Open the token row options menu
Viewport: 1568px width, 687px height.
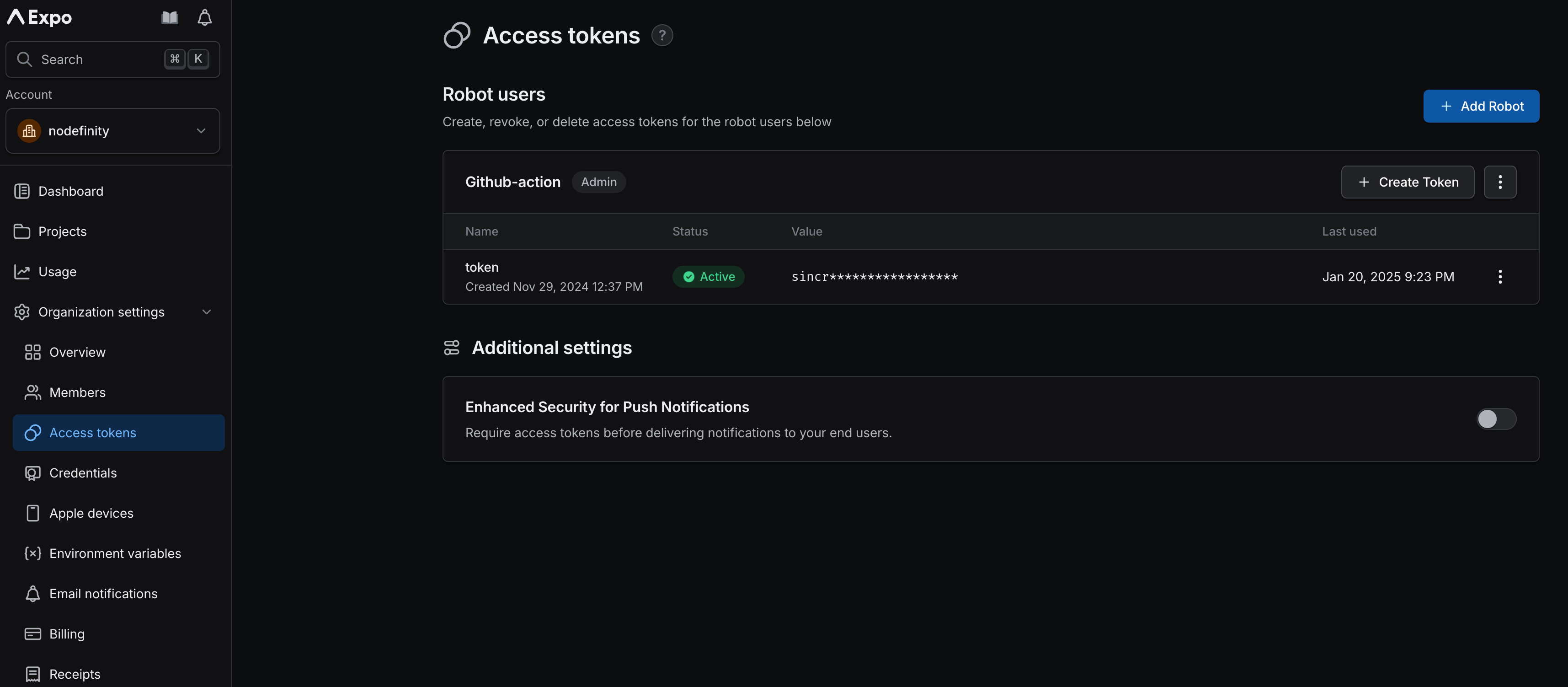(x=1499, y=277)
